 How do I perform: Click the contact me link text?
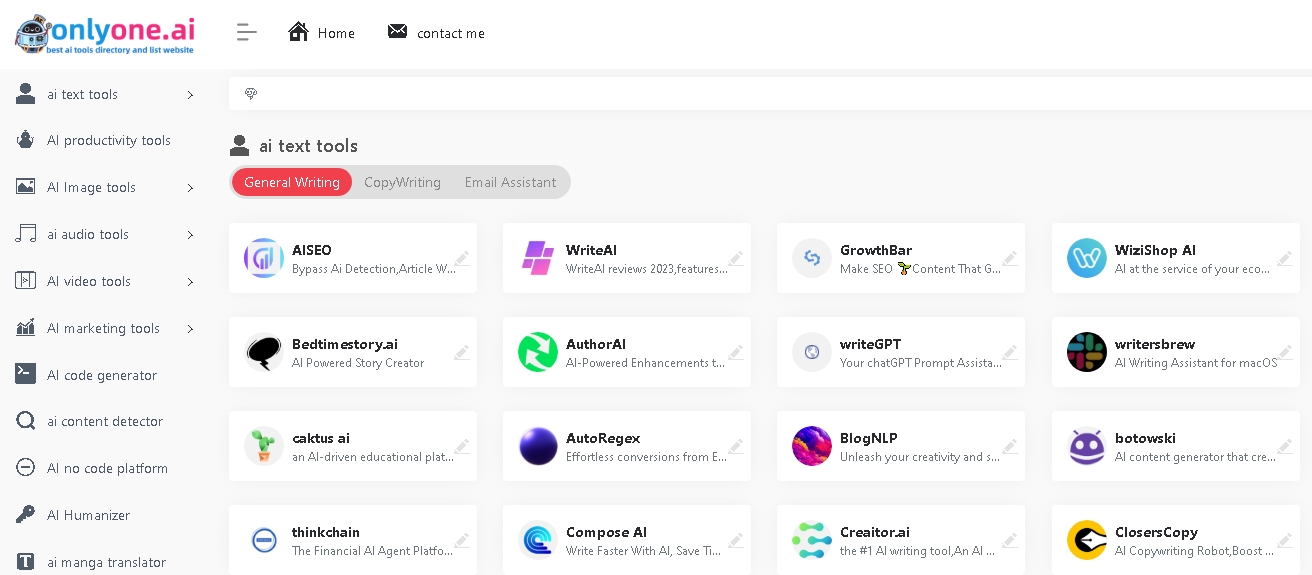pyautogui.click(x=451, y=33)
